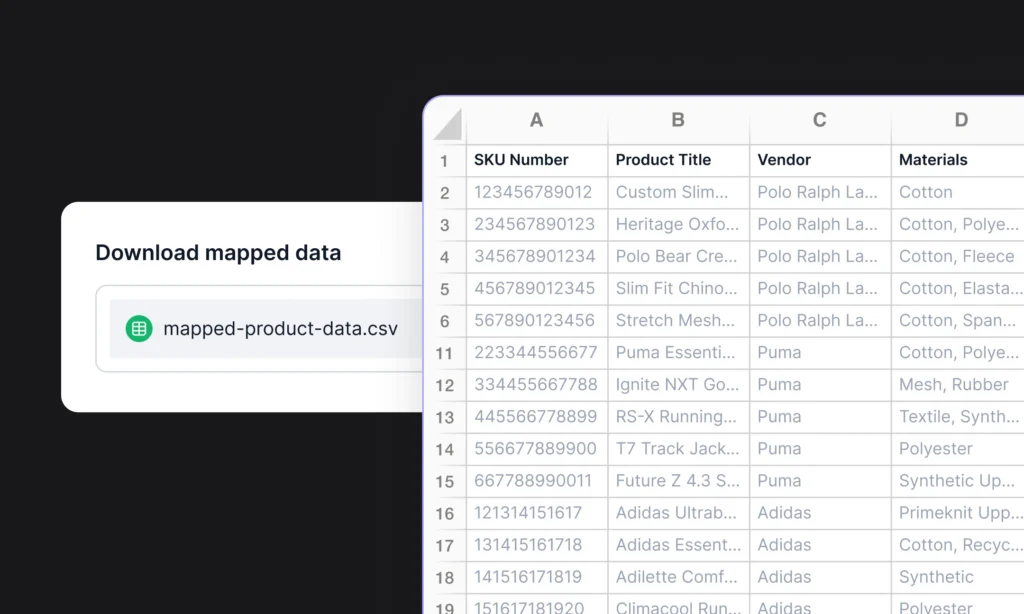
Task: Open the mapped-product-data.csv file link
Action: [280, 328]
